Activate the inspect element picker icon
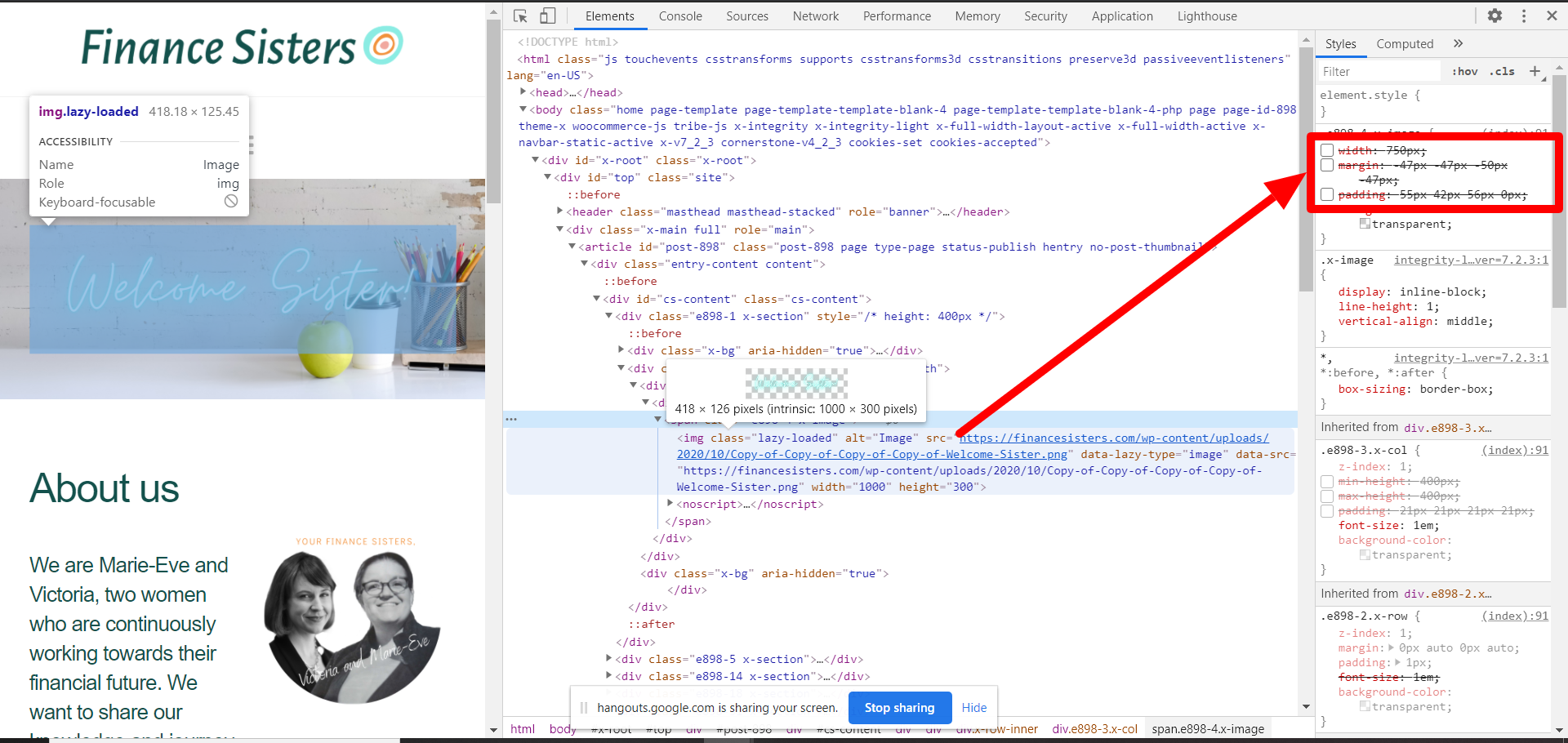The width and height of the screenshot is (1568, 743). 520,16
